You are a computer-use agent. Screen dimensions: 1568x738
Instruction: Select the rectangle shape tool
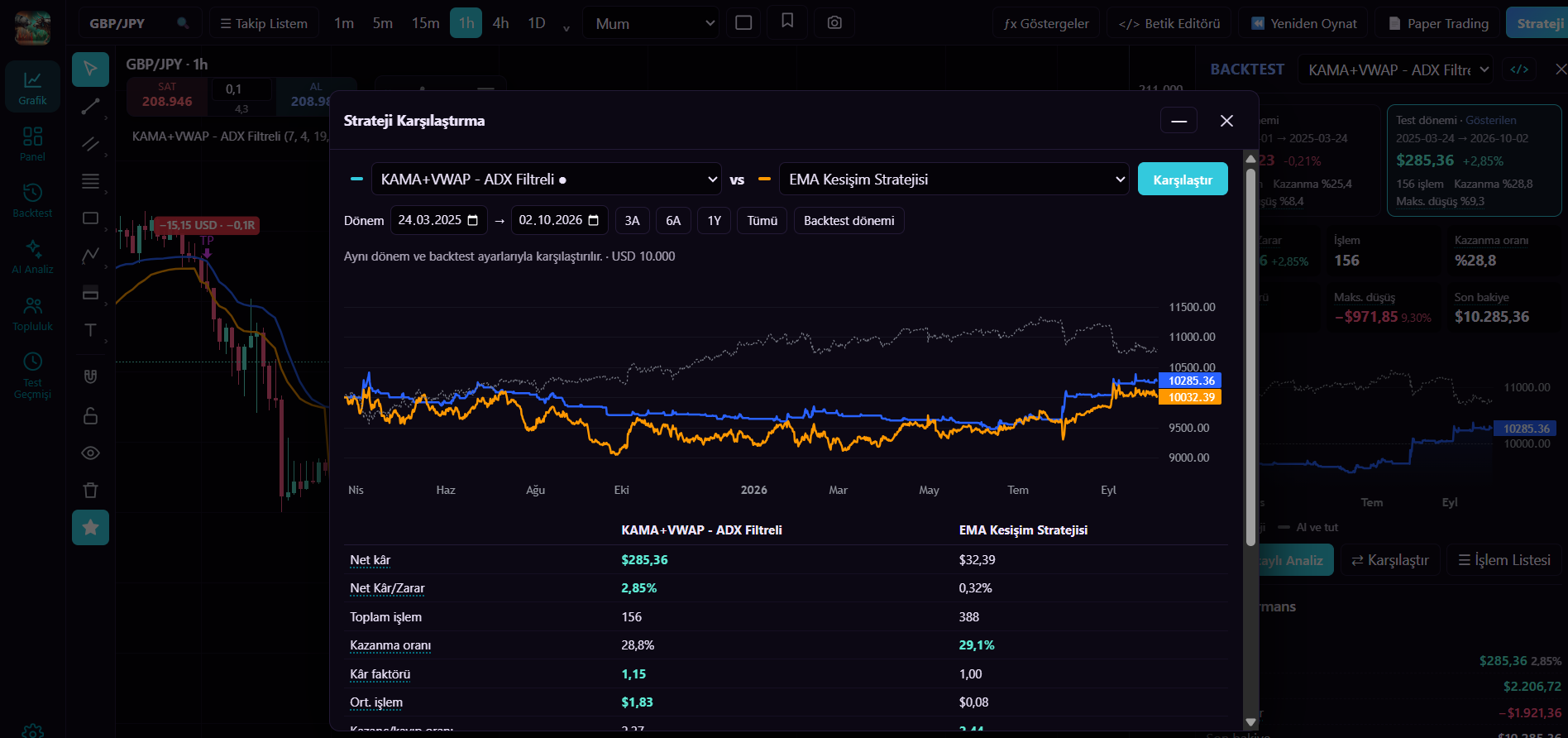coord(90,218)
